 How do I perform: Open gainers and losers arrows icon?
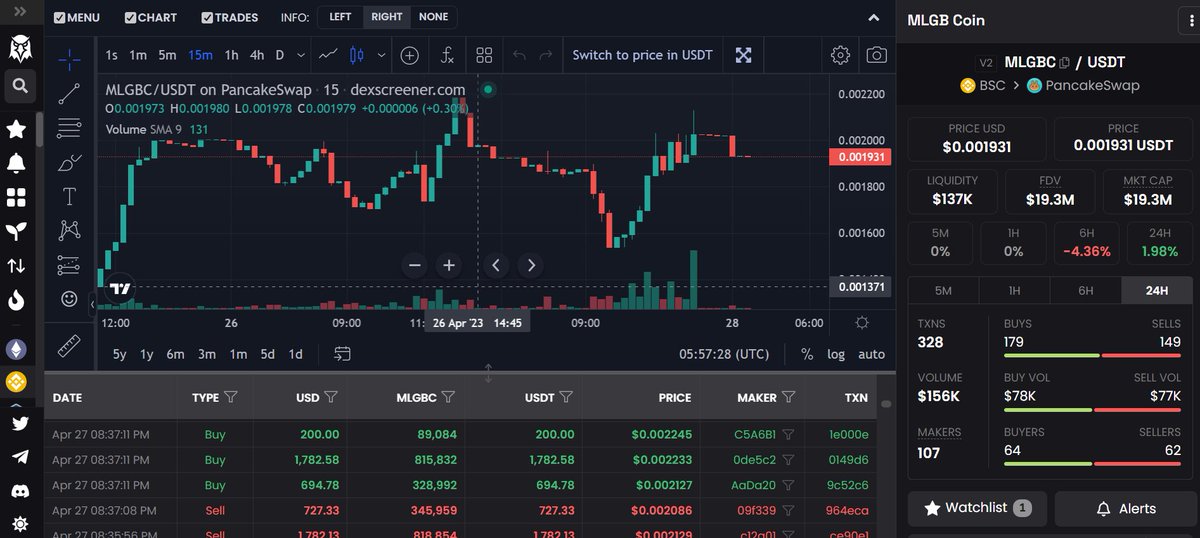tap(17, 266)
